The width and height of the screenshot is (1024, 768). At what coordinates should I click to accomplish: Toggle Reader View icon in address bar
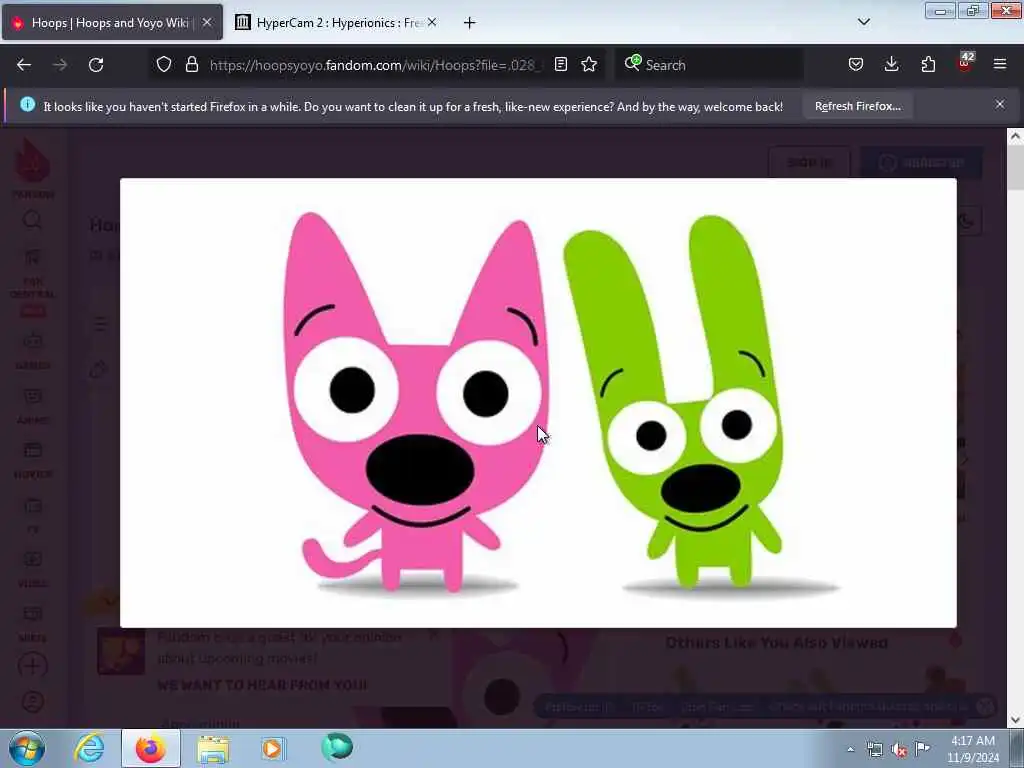point(560,64)
